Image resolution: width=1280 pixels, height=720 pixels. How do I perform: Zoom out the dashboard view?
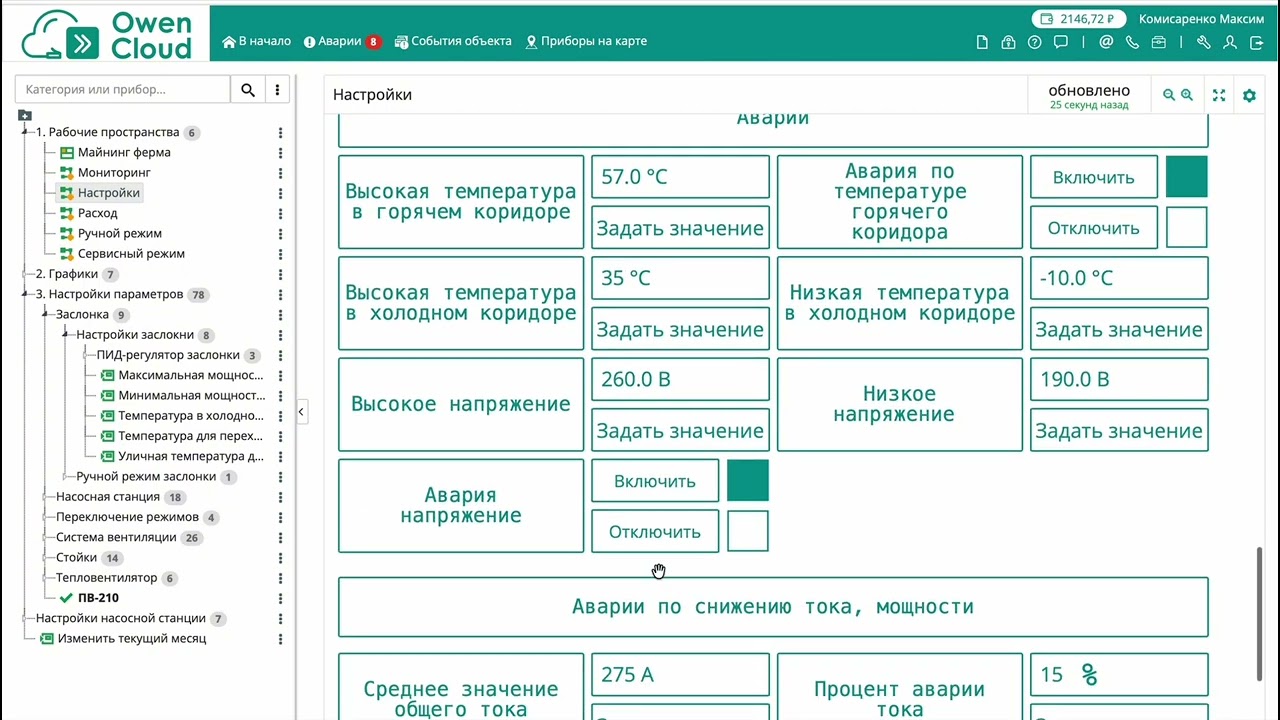click(1168, 95)
